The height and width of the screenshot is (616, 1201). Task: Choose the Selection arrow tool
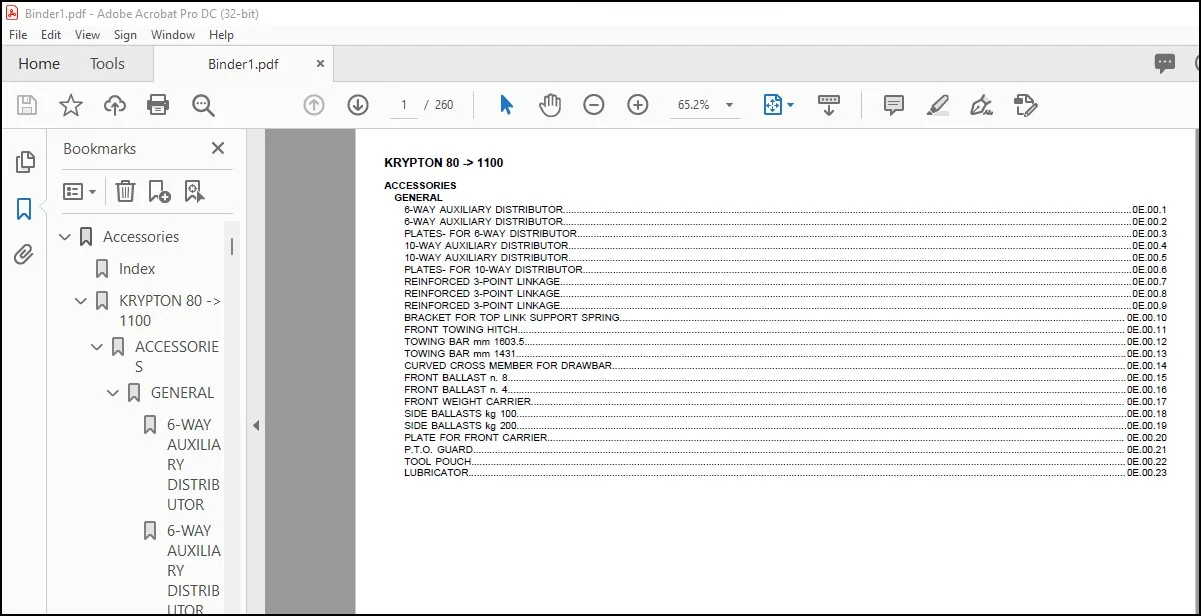pyautogui.click(x=506, y=105)
